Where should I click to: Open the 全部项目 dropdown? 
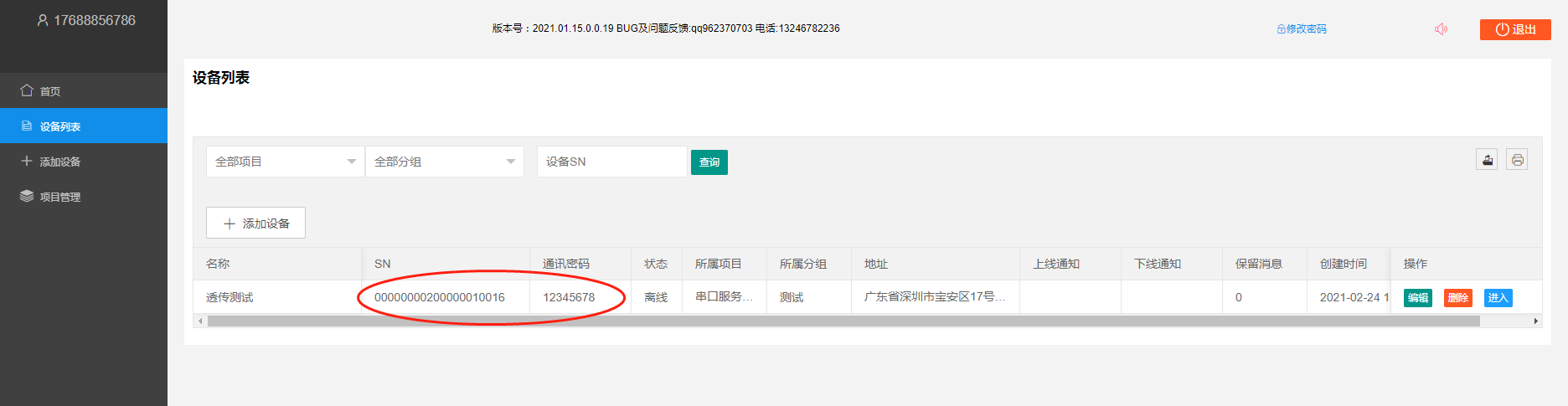point(285,162)
